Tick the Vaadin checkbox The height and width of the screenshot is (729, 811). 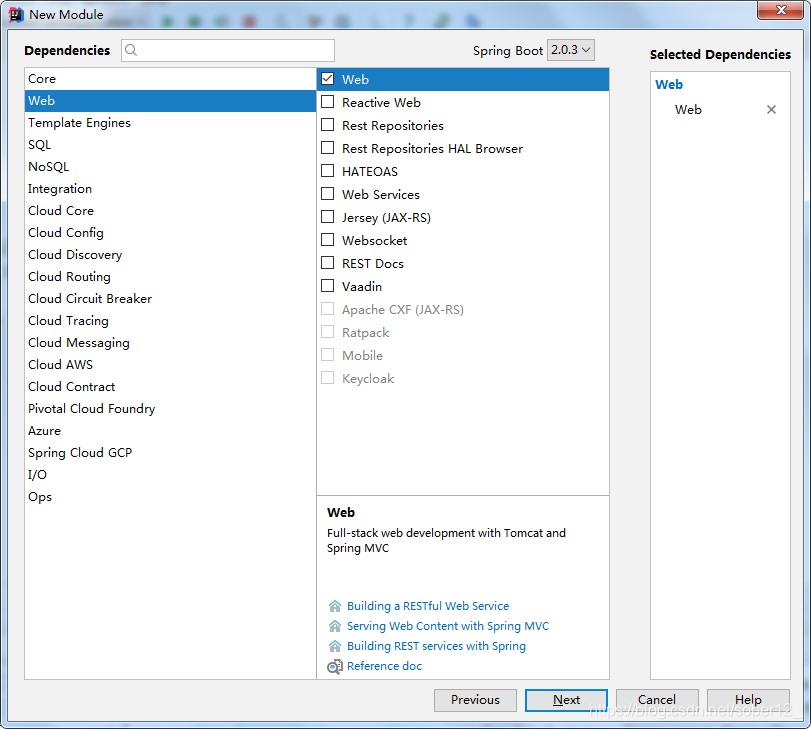(327, 286)
